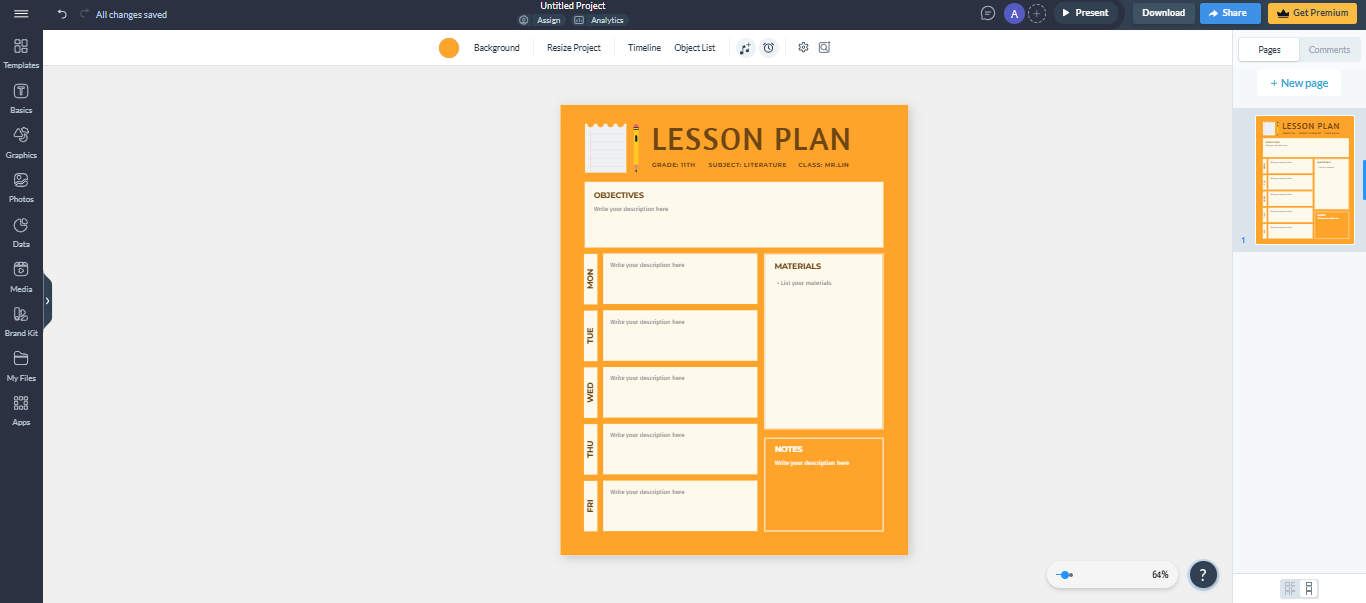The image size is (1366, 603).
Task: Click the Download button
Action: pos(1162,12)
